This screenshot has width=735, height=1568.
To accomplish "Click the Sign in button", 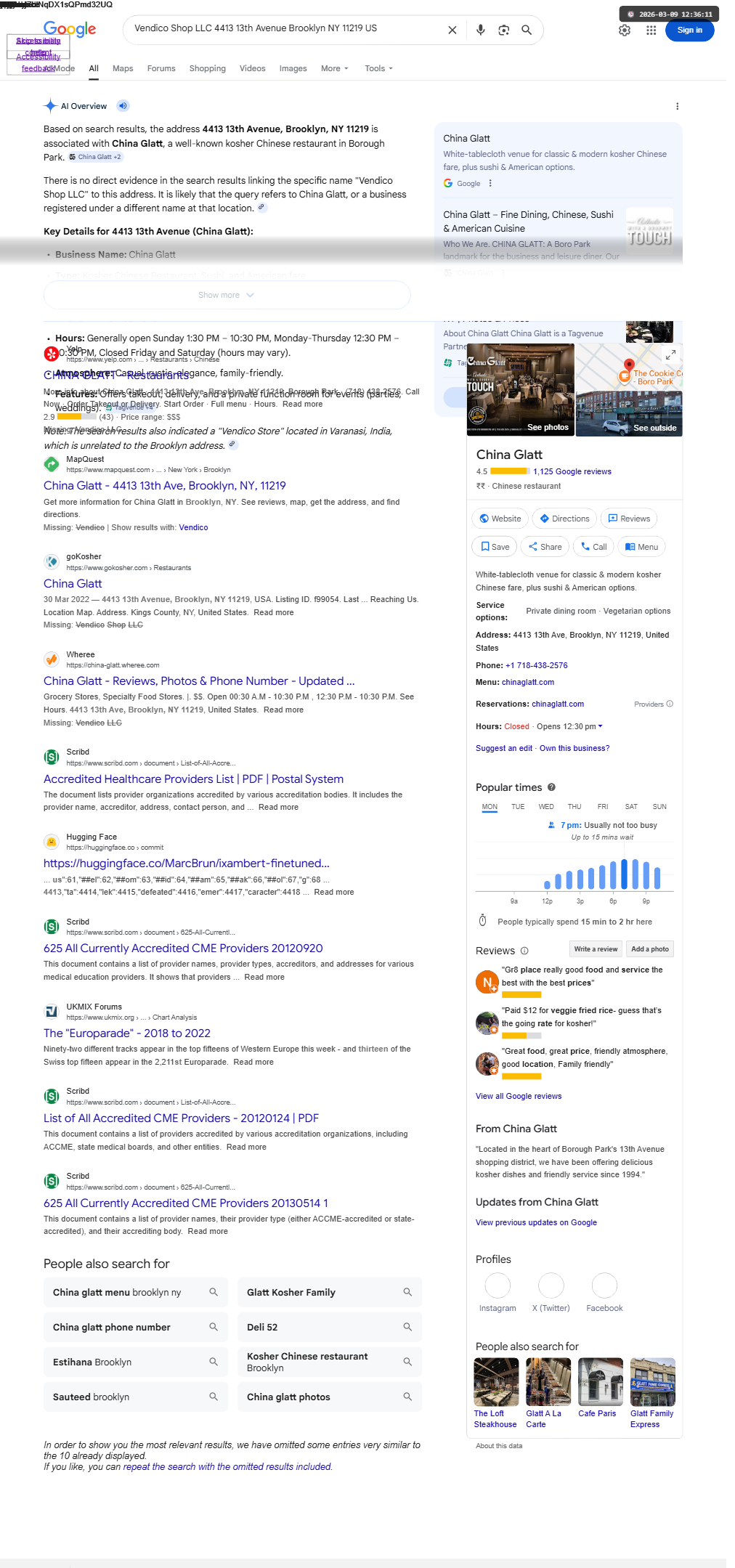I will point(689,30).
